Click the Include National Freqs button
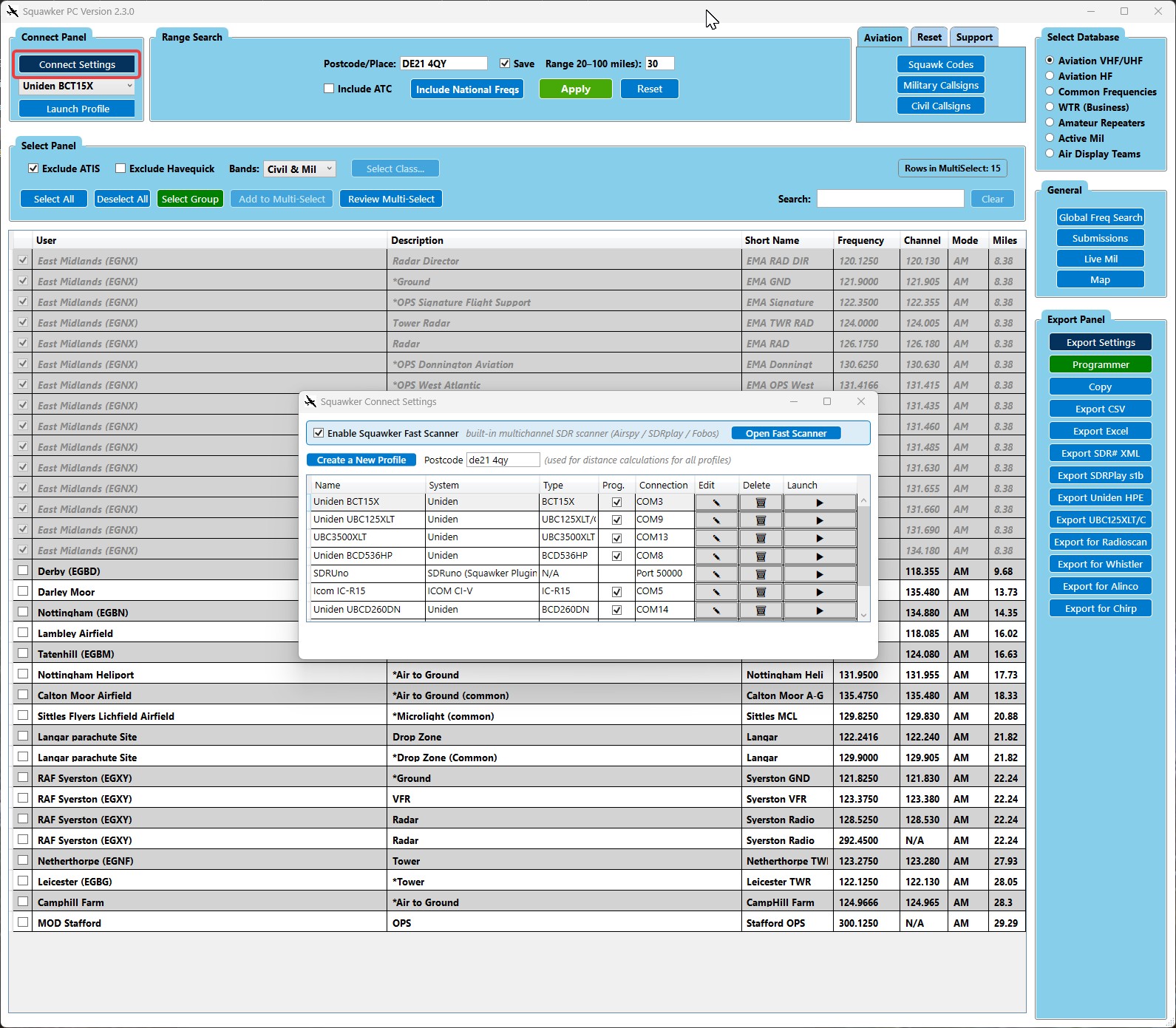The height and width of the screenshot is (1028, 1176). point(467,89)
